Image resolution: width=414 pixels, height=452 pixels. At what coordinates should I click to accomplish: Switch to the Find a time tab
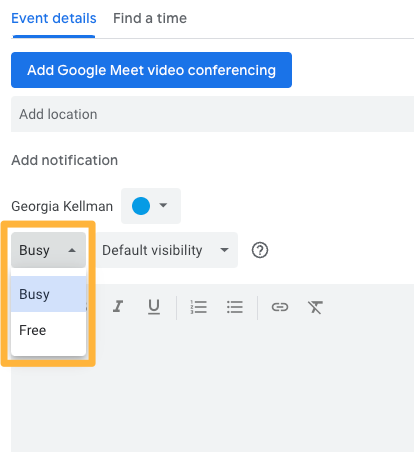(x=150, y=18)
